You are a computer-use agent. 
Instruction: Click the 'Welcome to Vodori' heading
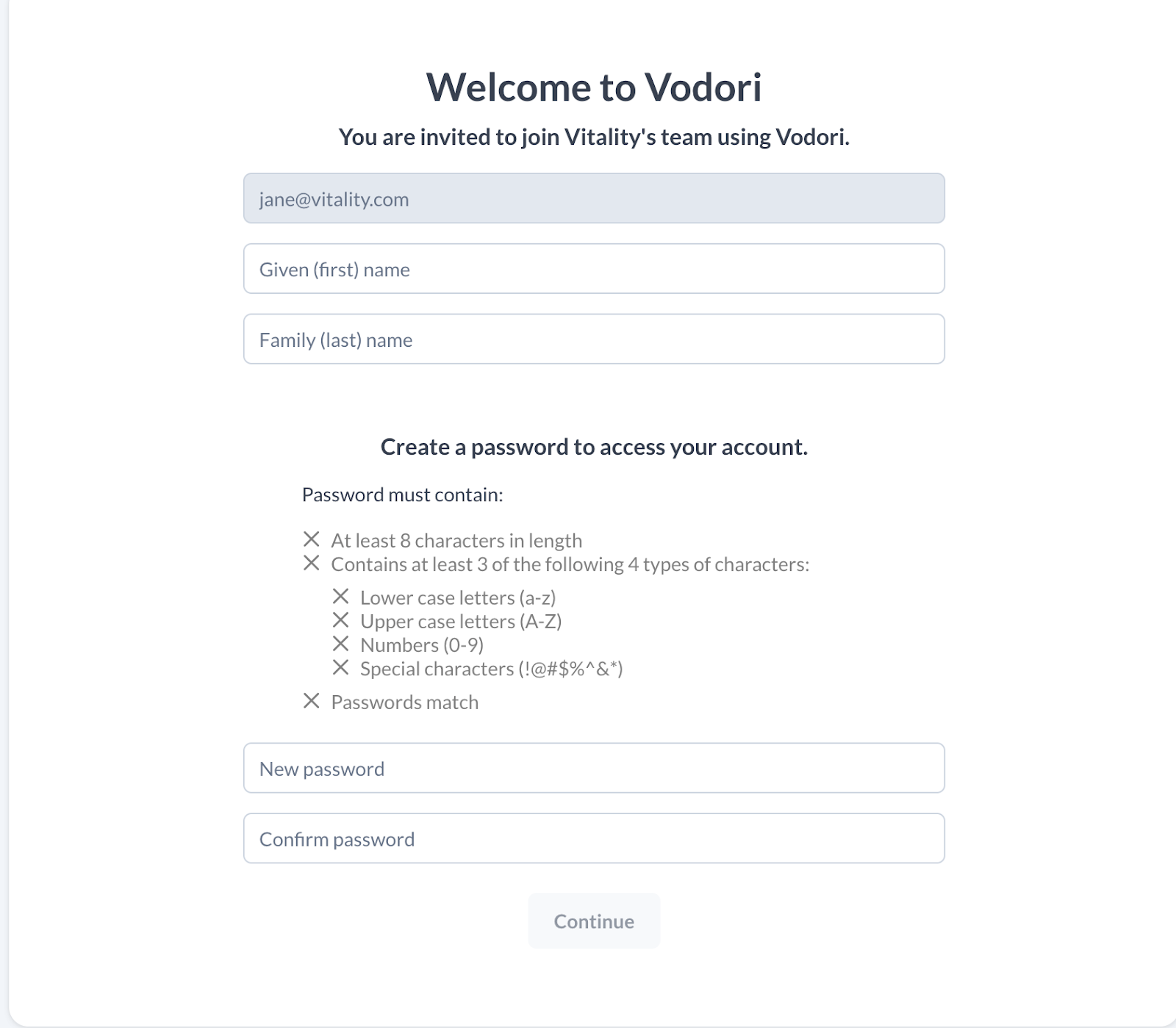point(594,87)
